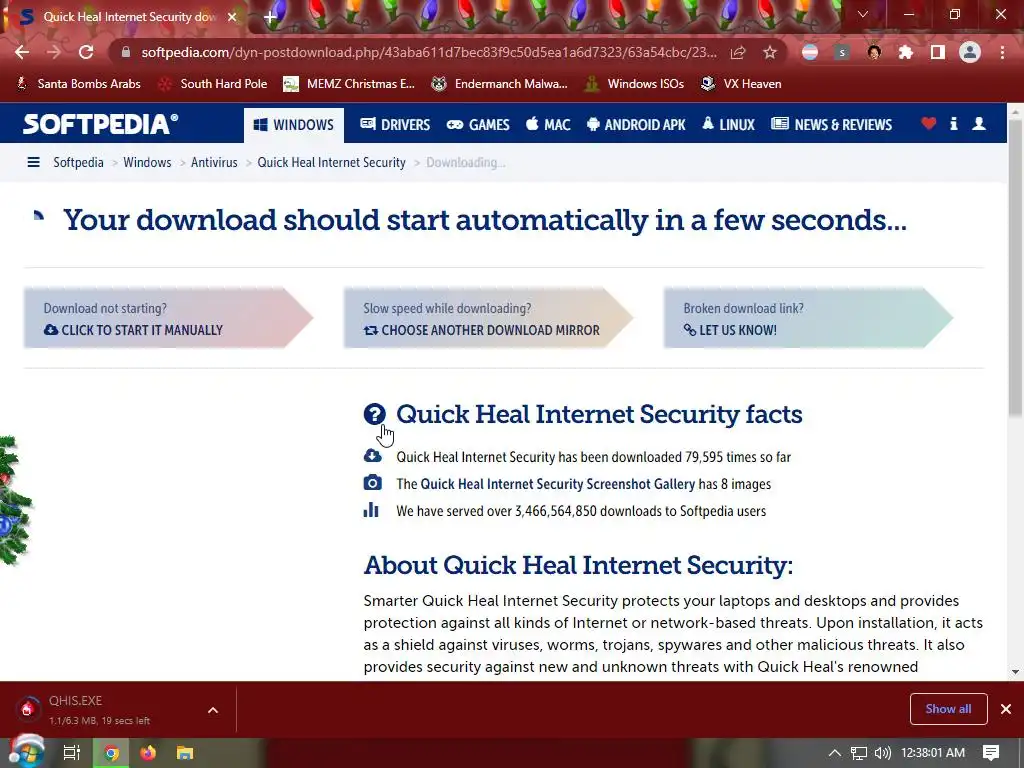1024x768 pixels.
Task: Report broken link via Let Us Know
Action: 808,318
